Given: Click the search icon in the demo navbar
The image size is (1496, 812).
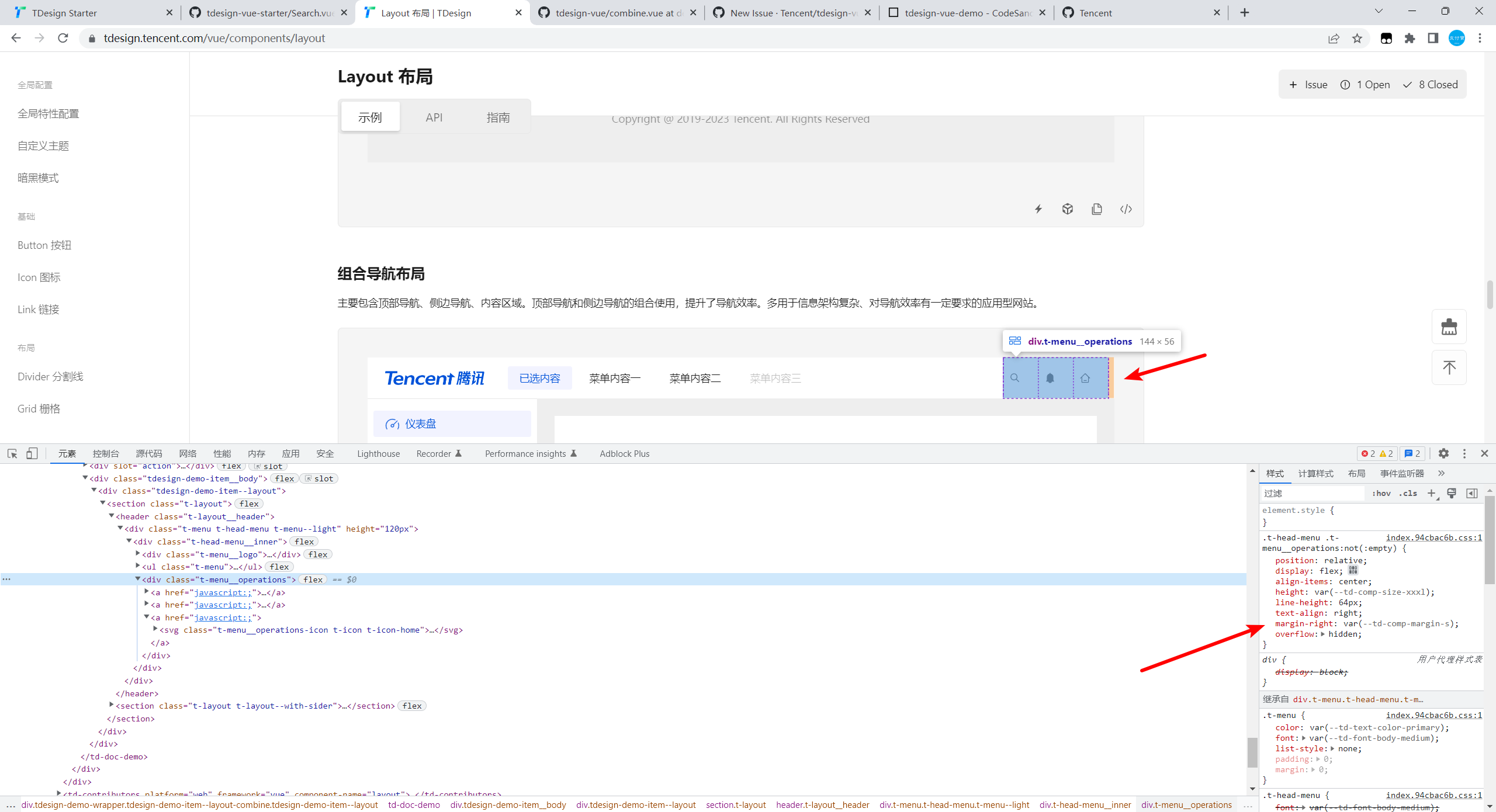Looking at the screenshot, I should tap(1016, 378).
